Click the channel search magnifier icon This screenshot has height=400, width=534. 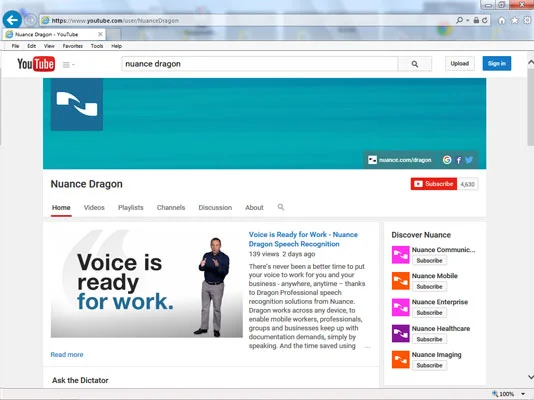281,207
